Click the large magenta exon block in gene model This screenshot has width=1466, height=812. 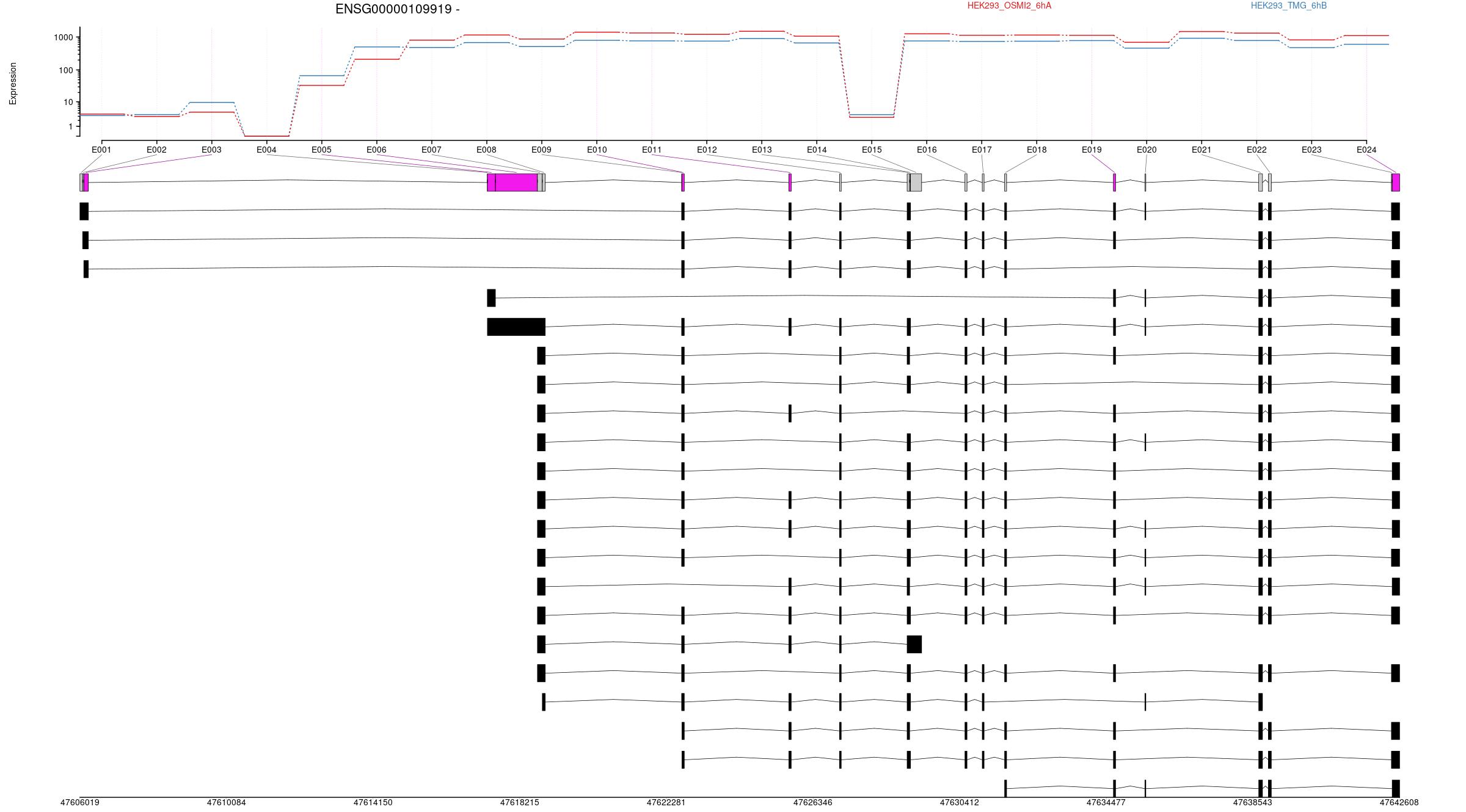516,183
